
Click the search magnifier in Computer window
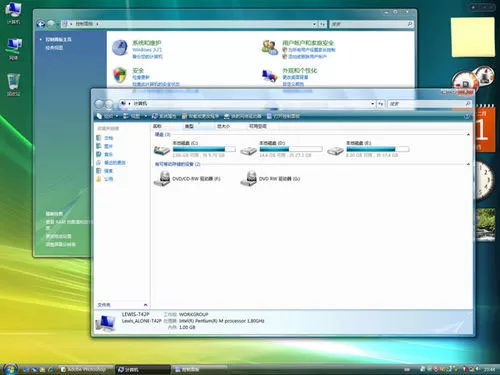[468, 104]
